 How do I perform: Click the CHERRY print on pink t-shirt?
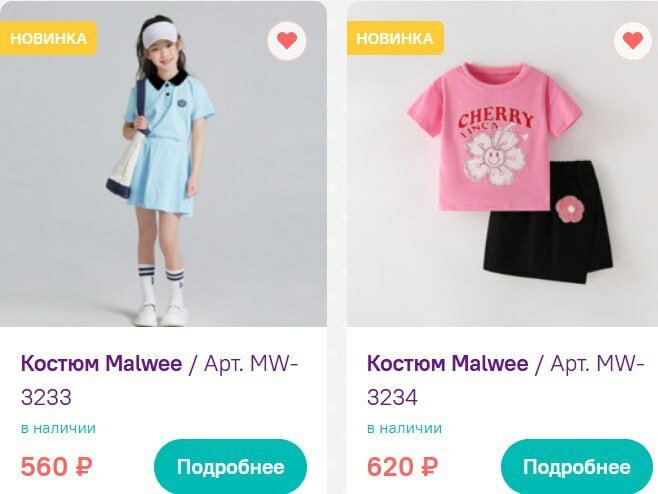tap(496, 120)
